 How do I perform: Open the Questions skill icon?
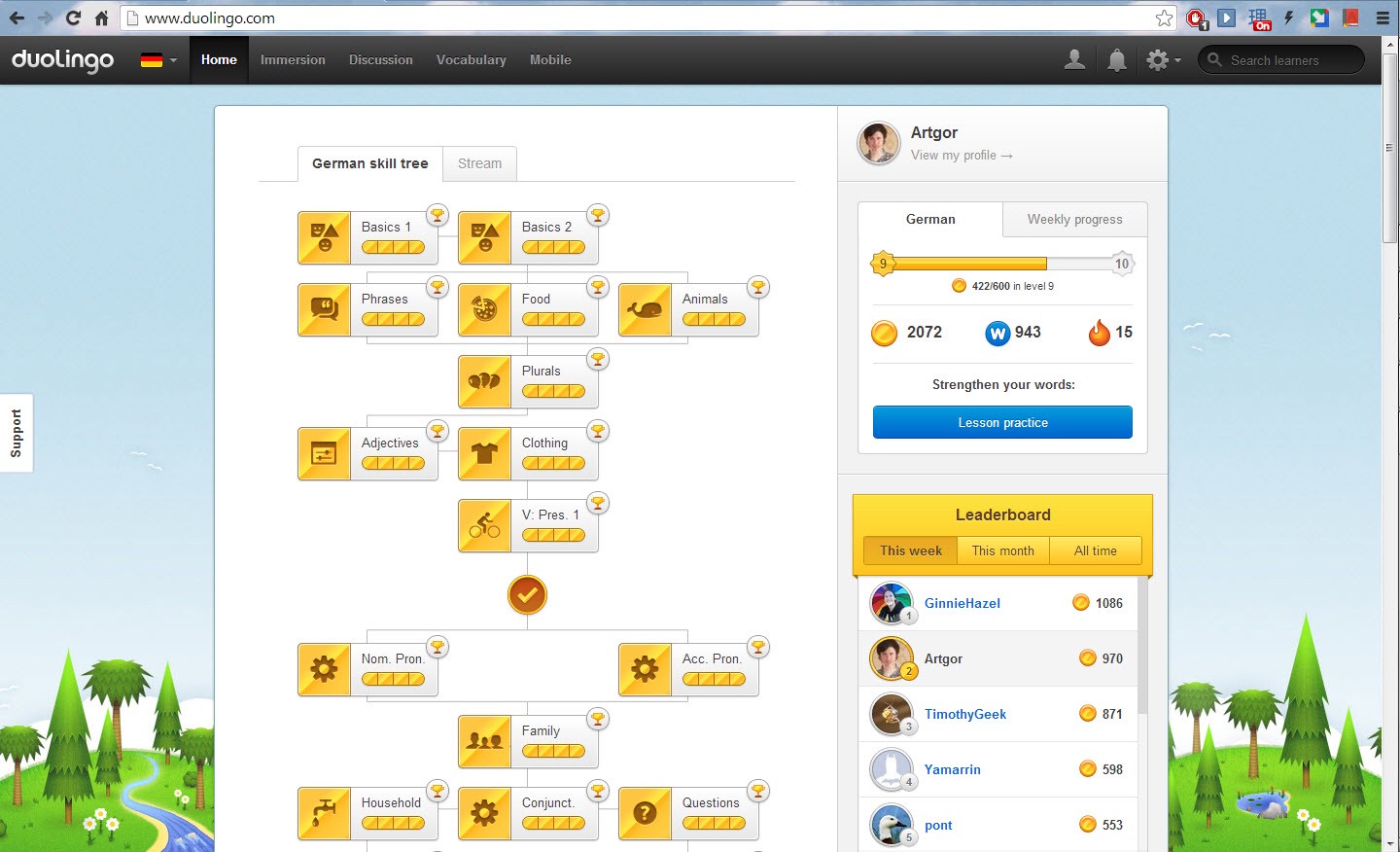(645, 814)
